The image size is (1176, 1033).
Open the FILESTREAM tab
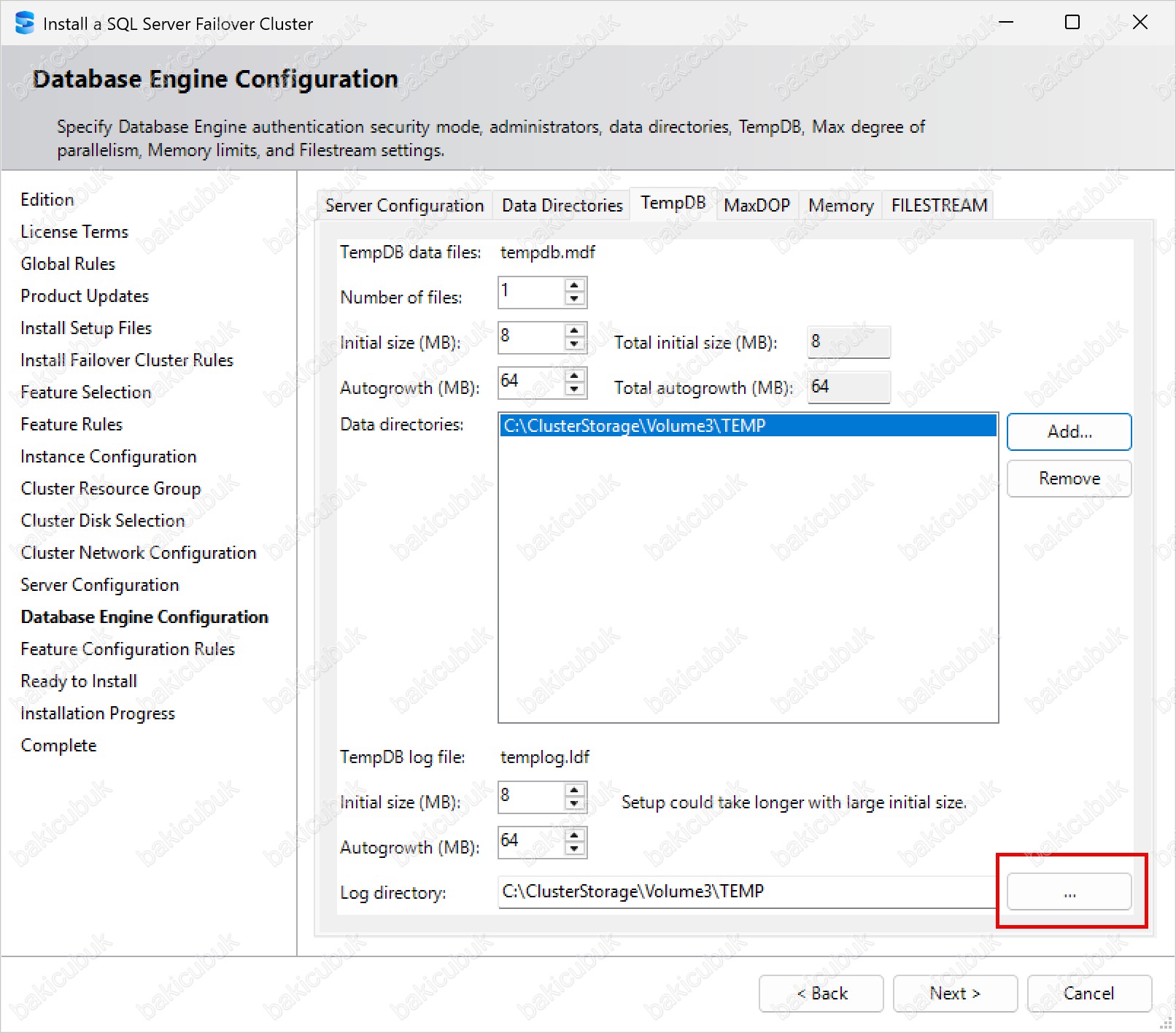pos(939,206)
